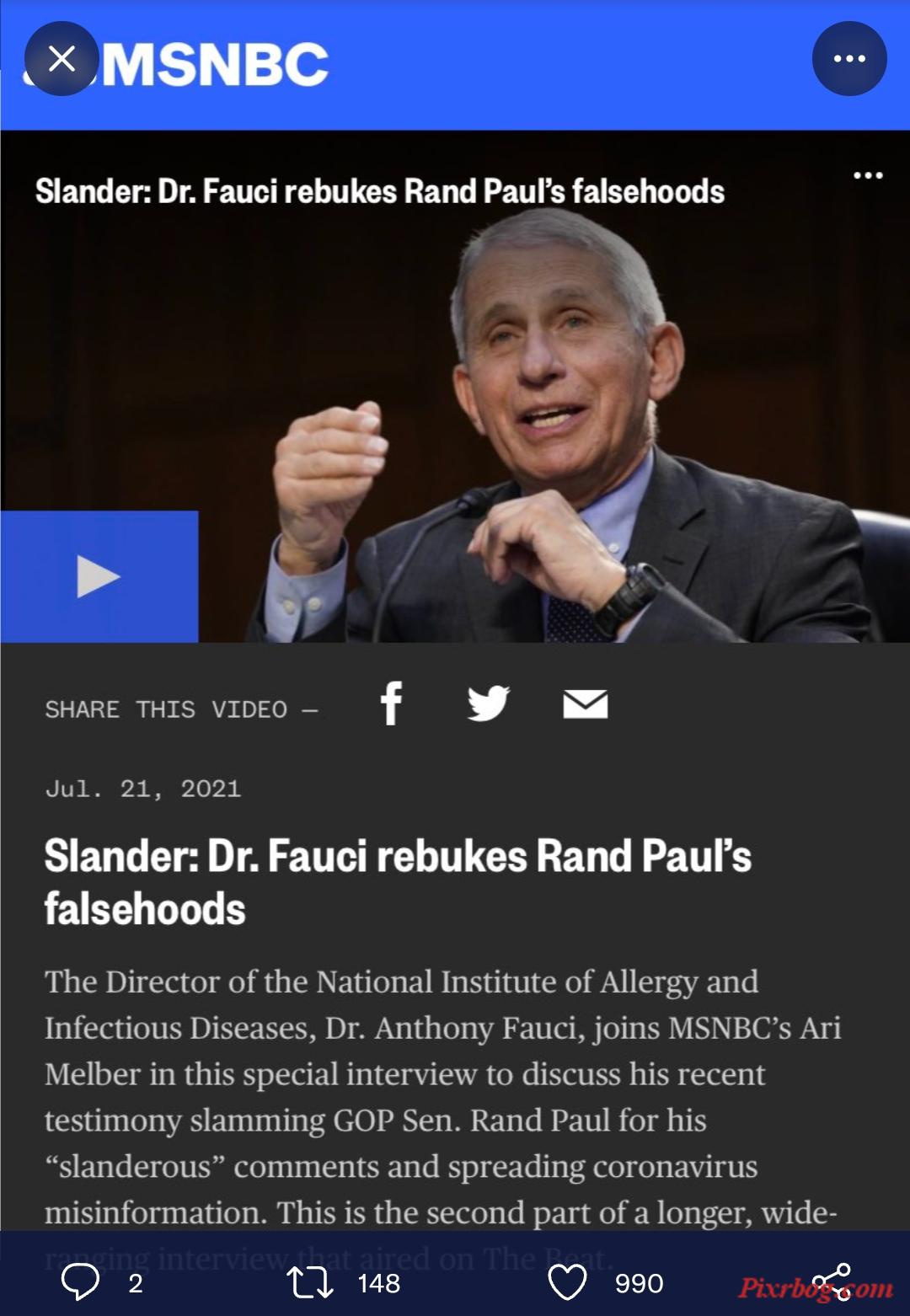This screenshot has width=910, height=1316.
Task: Share this video on Facebook
Action: click(x=391, y=703)
